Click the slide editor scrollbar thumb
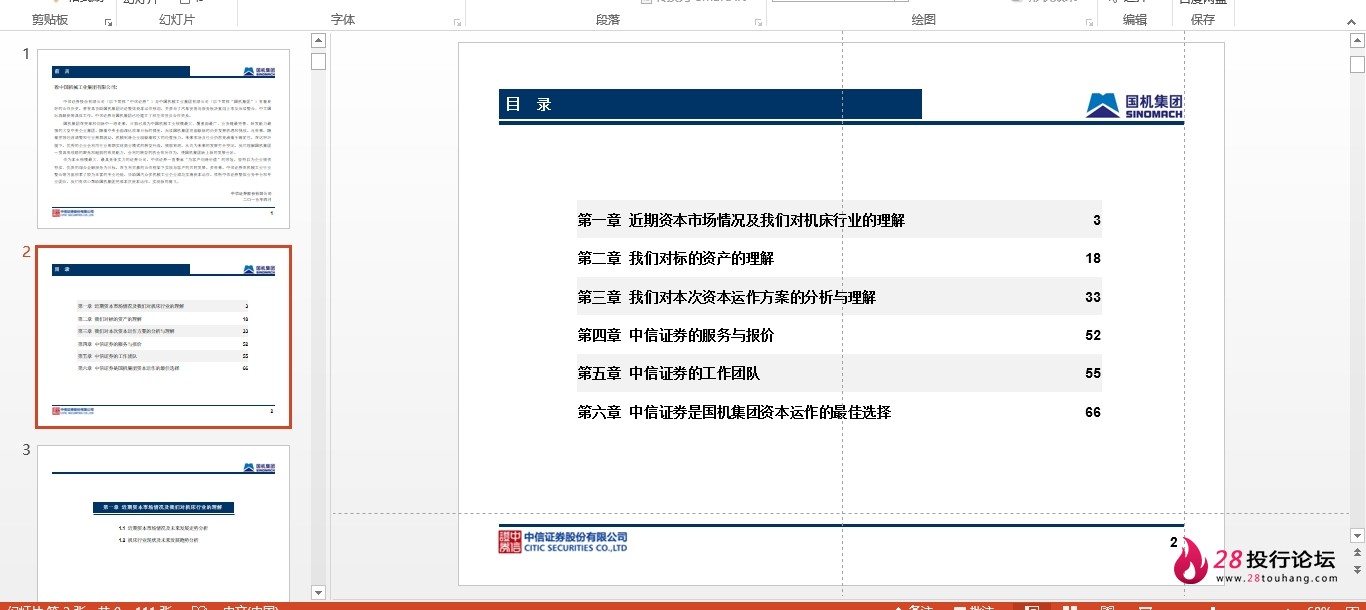The image size is (1366, 610). pyautogui.click(x=1357, y=64)
